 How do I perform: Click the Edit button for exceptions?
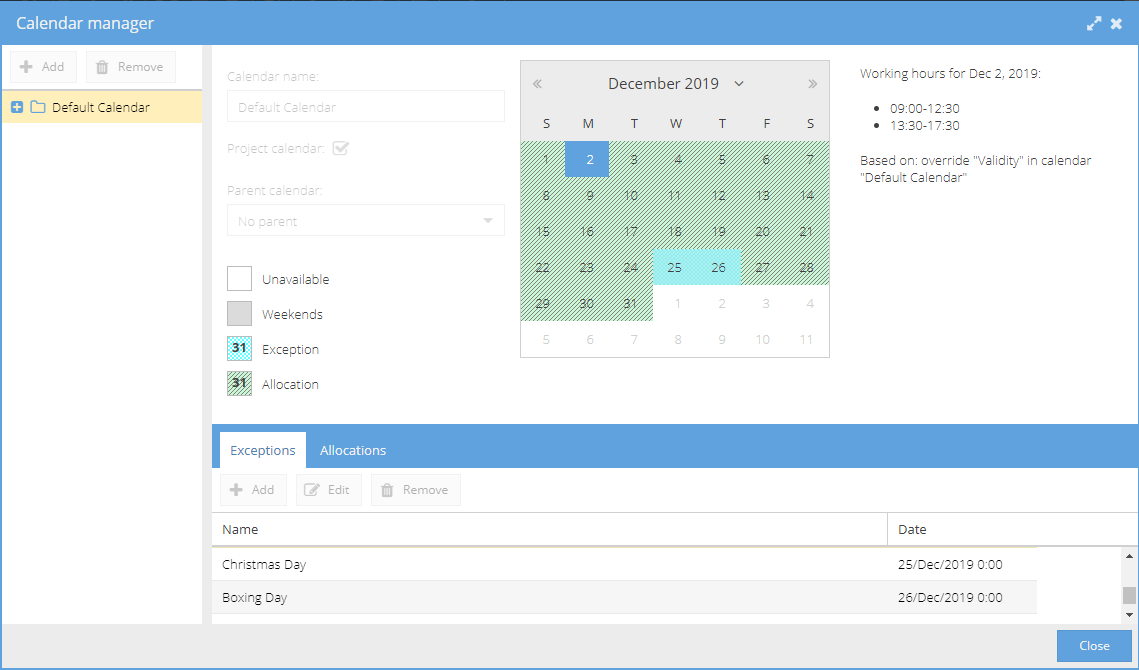[328, 490]
